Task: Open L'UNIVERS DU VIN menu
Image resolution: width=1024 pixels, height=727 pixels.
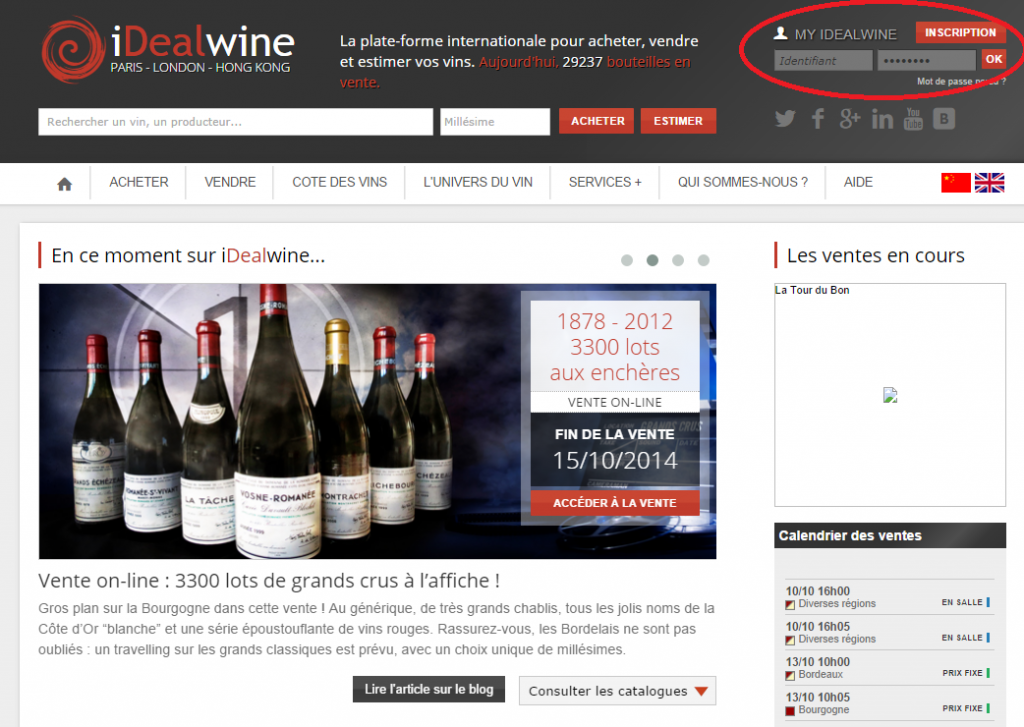Action: 478,182
